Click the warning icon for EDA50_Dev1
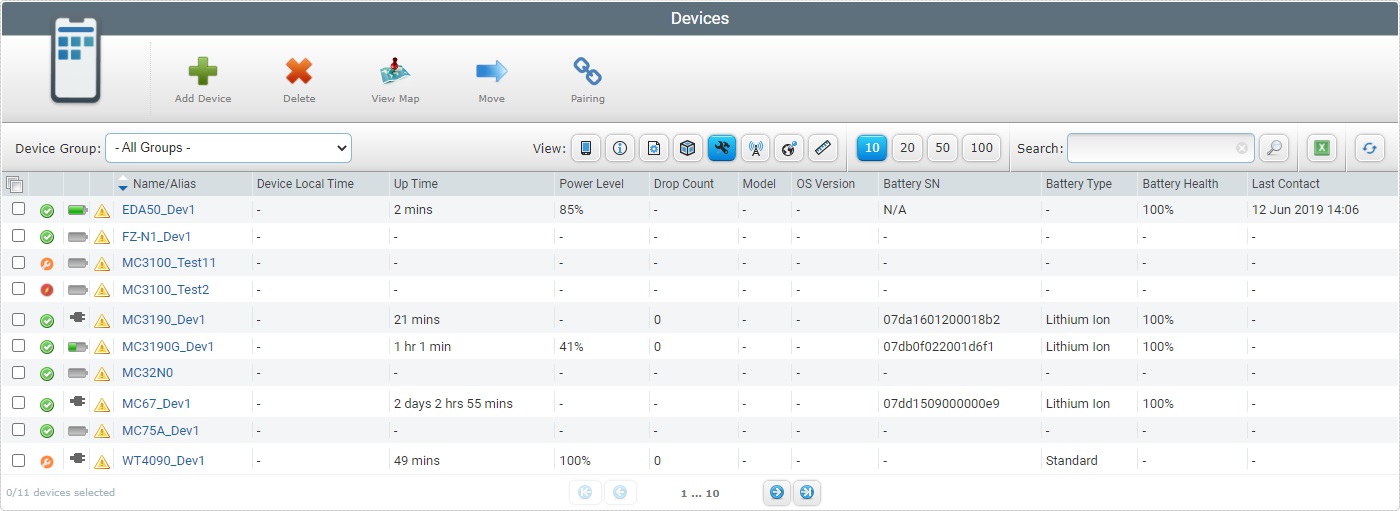This screenshot has height=511, width=1400. pos(102,211)
